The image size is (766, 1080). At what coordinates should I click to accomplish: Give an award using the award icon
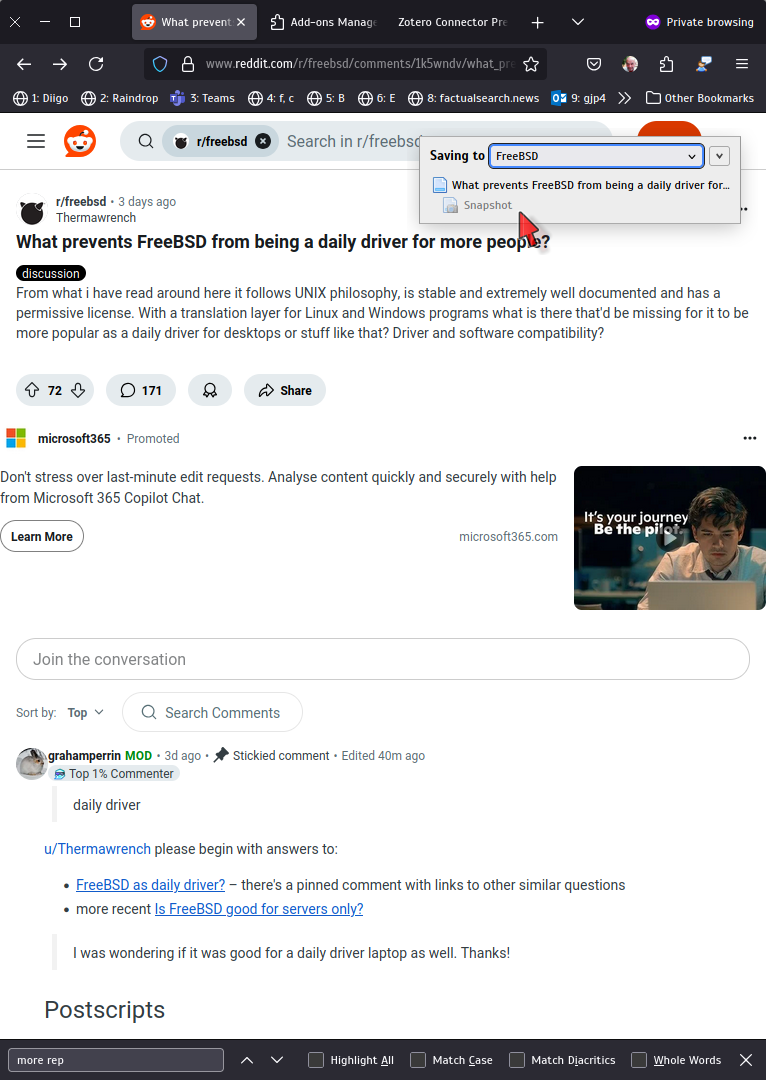[x=210, y=391]
